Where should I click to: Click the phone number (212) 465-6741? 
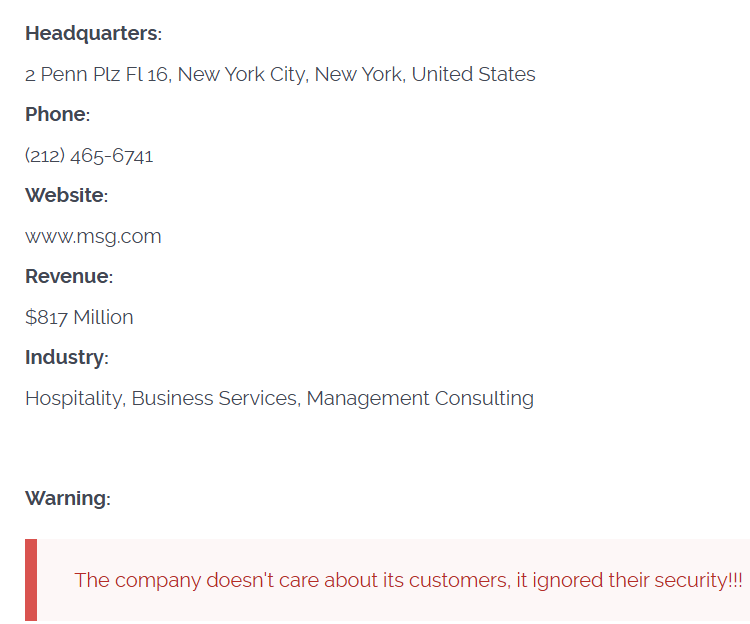pos(89,156)
